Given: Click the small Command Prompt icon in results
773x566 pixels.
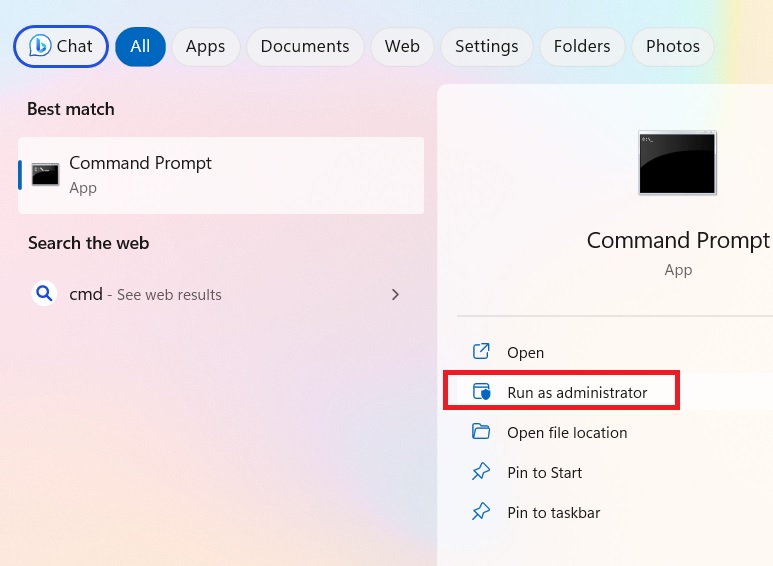Looking at the screenshot, I should [x=45, y=175].
